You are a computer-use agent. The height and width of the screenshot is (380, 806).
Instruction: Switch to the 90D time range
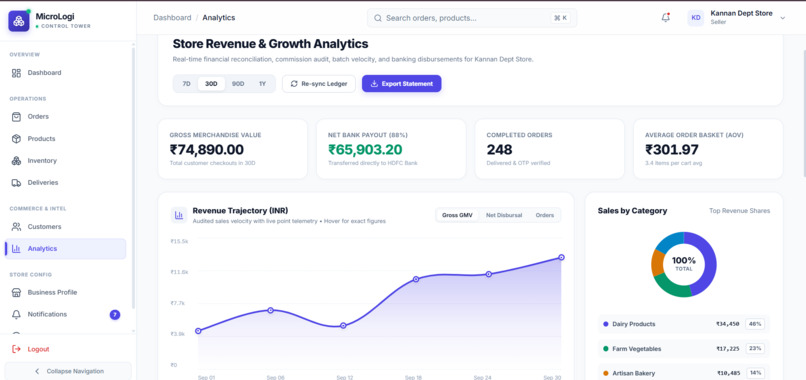tap(238, 84)
